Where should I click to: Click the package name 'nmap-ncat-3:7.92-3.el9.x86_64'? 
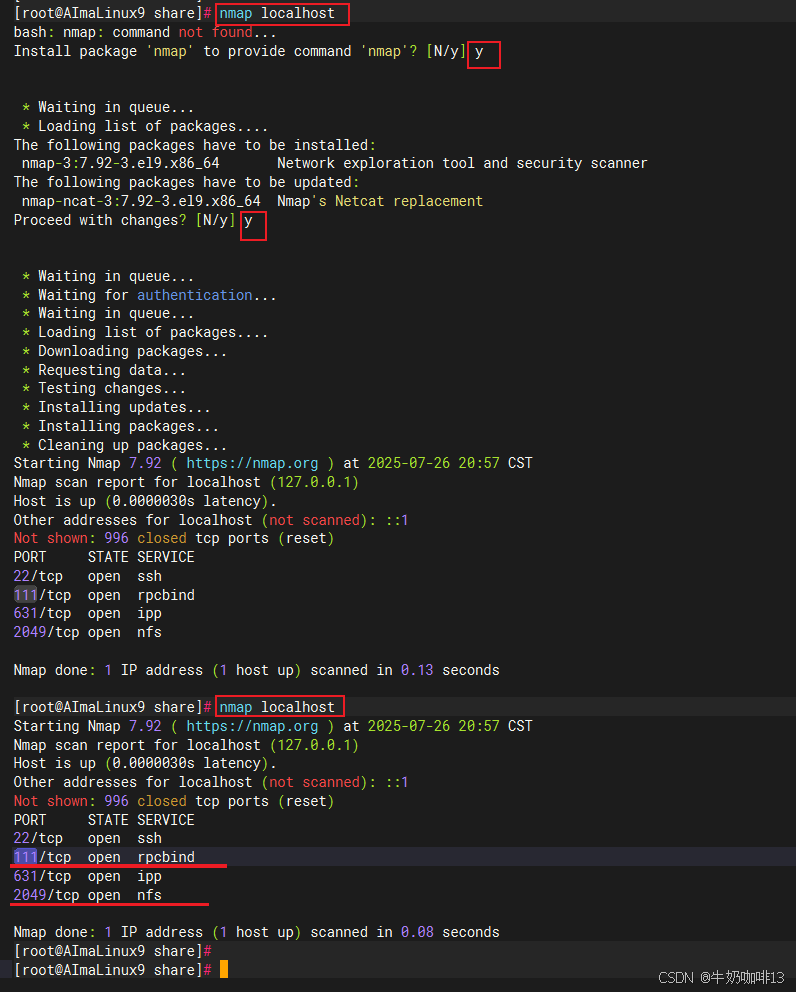coord(141,201)
